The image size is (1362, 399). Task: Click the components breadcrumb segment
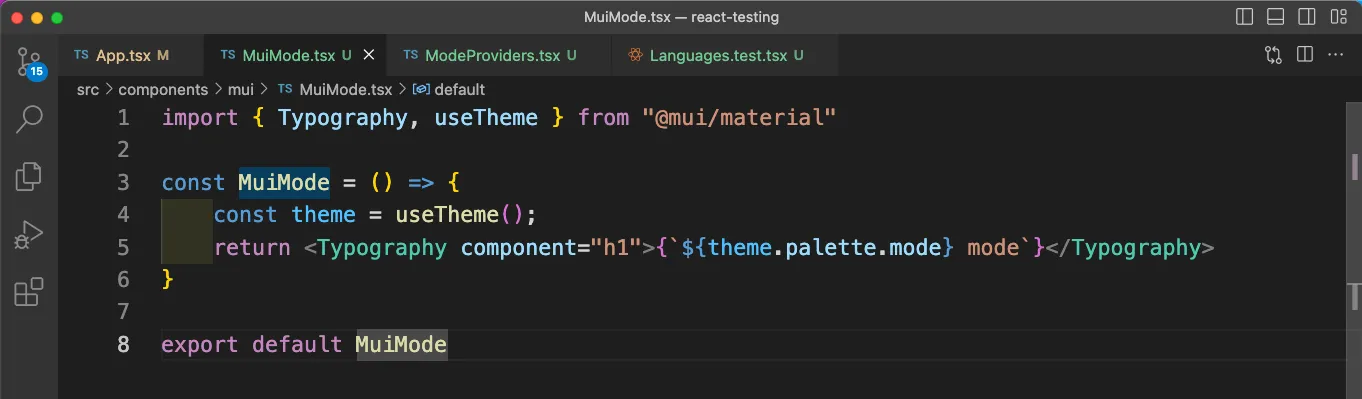click(163, 89)
